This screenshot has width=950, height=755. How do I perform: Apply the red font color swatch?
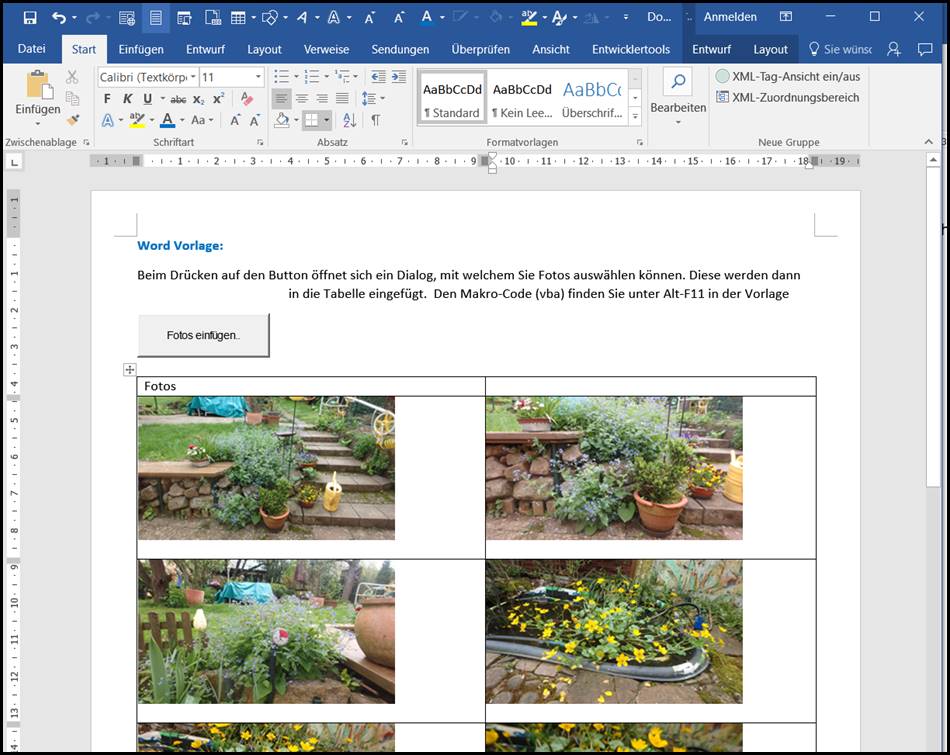click(x=167, y=120)
